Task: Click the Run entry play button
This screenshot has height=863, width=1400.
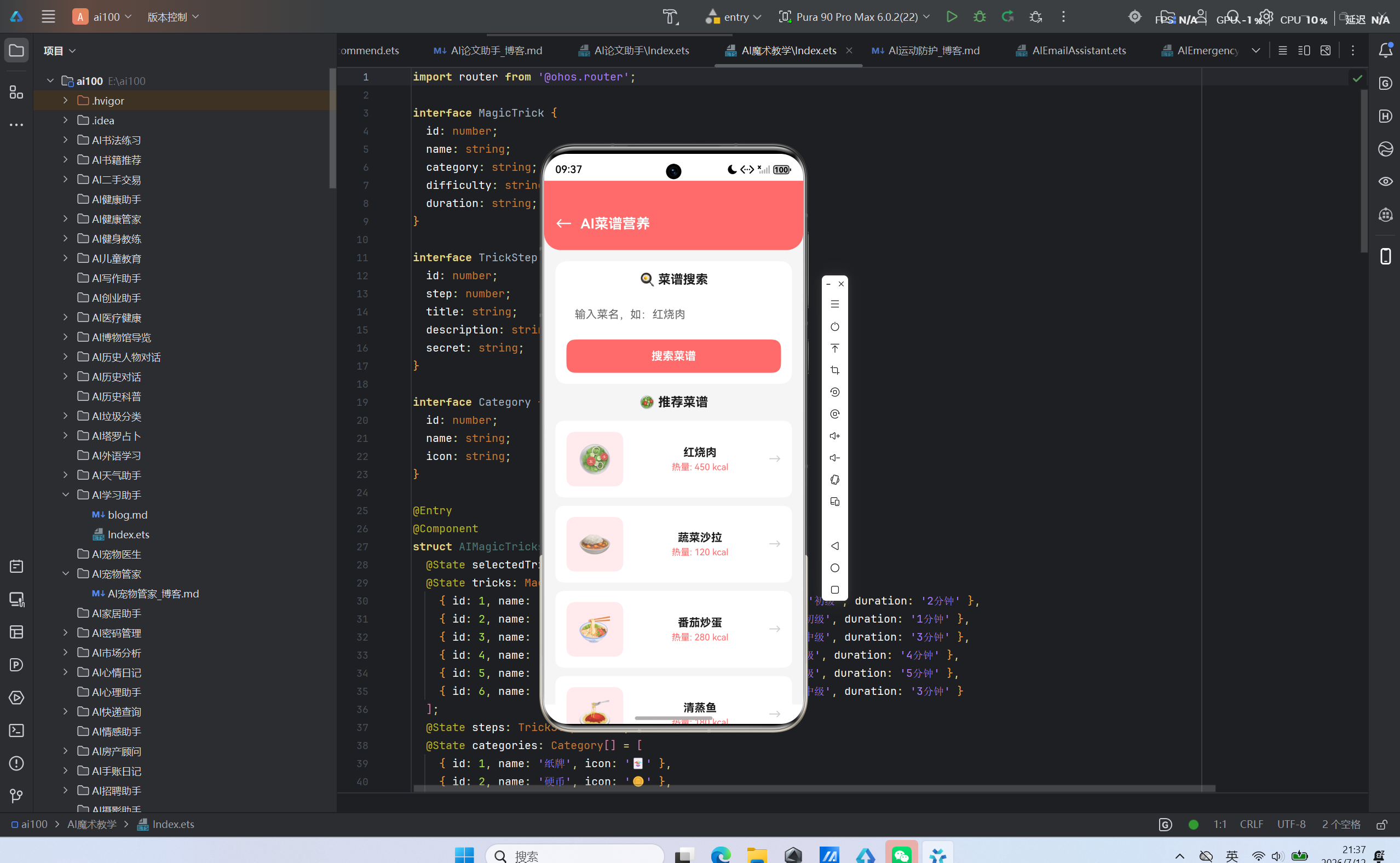Action: (x=952, y=16)
